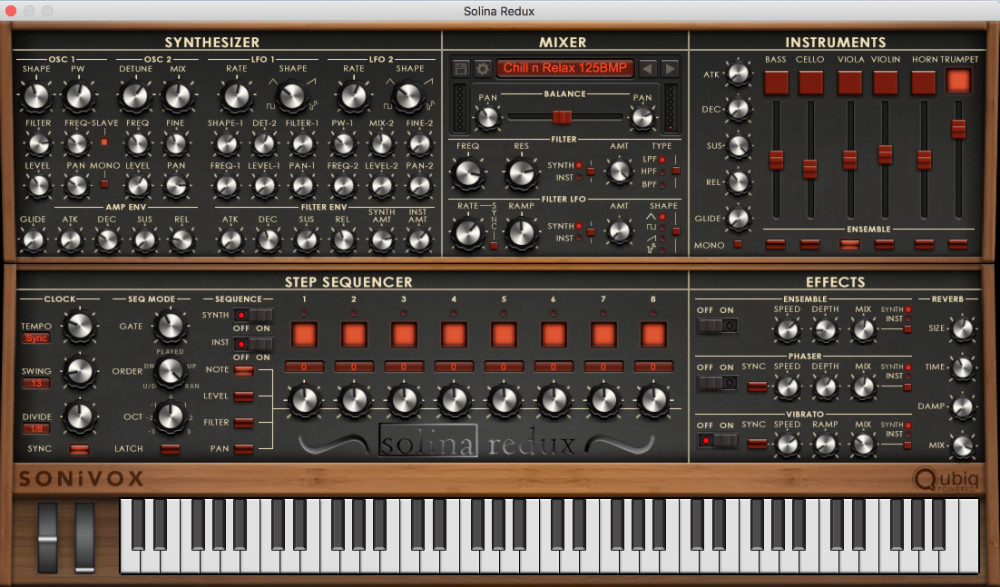Click the reverb DAMP knob
This screenshot has width=1000, height=587.
(962, 406)
